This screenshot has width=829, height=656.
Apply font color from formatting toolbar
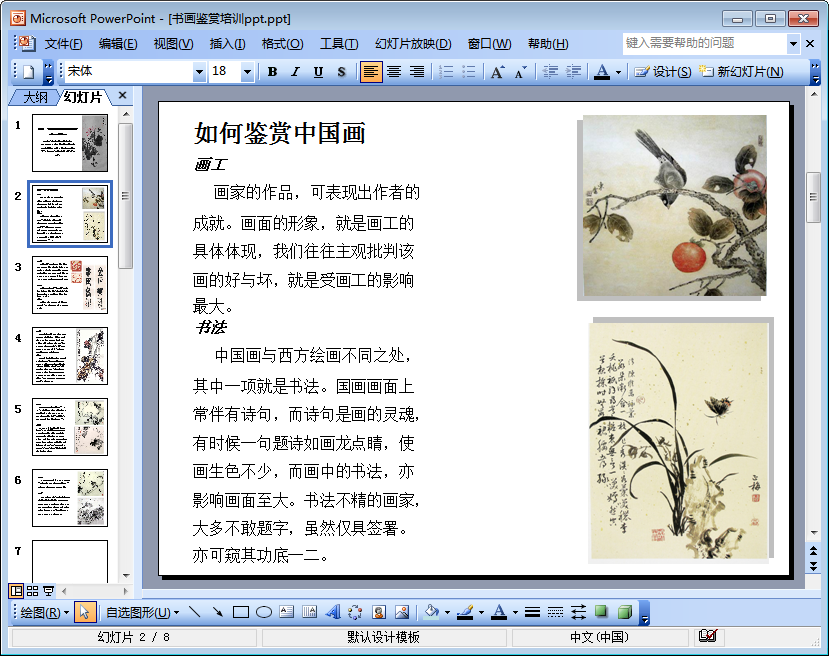tap(602, 71)
